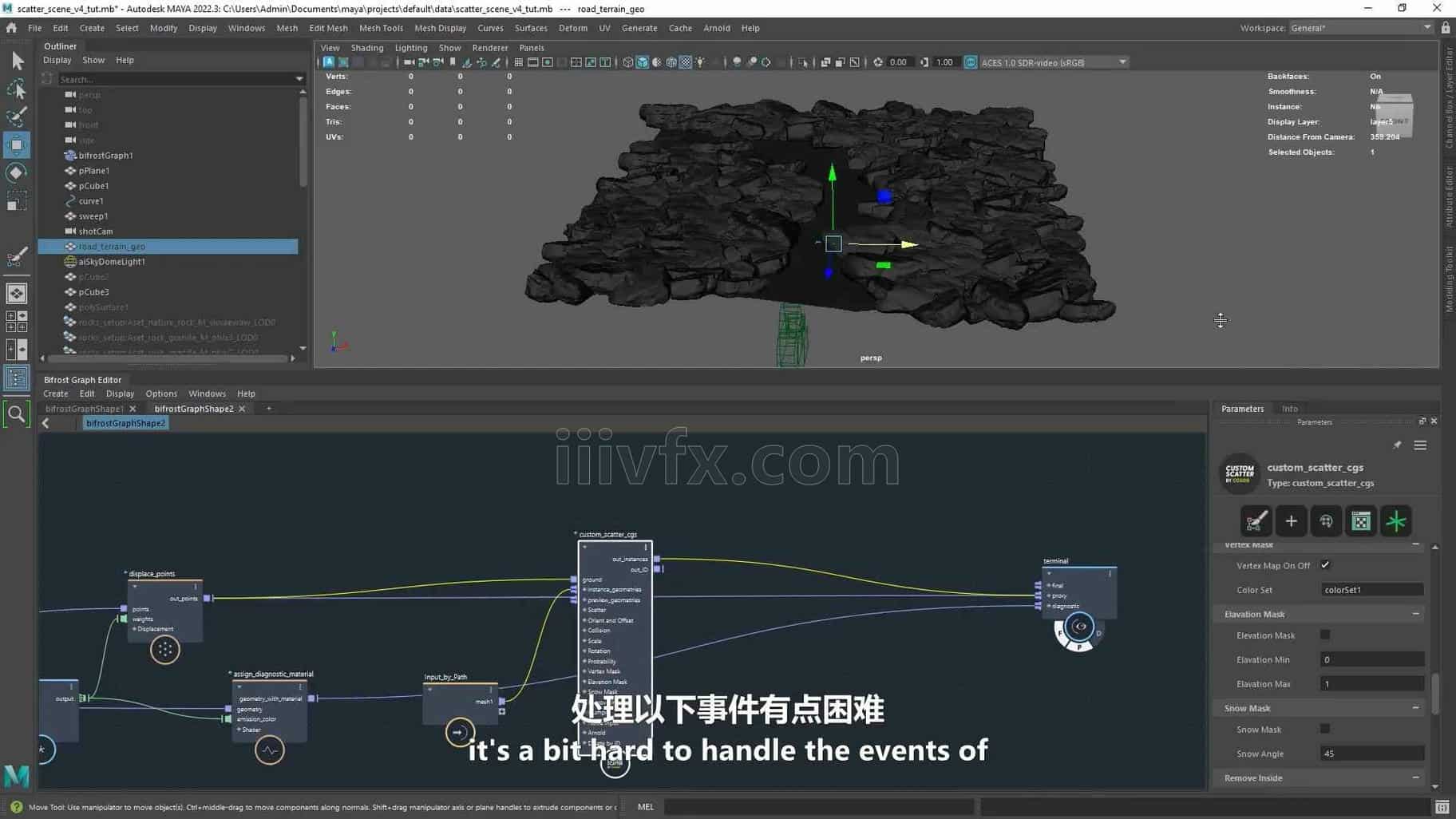Choose the Move tool in toolbox
Viewport: 1456px width, 819px height.
point(17,144)
